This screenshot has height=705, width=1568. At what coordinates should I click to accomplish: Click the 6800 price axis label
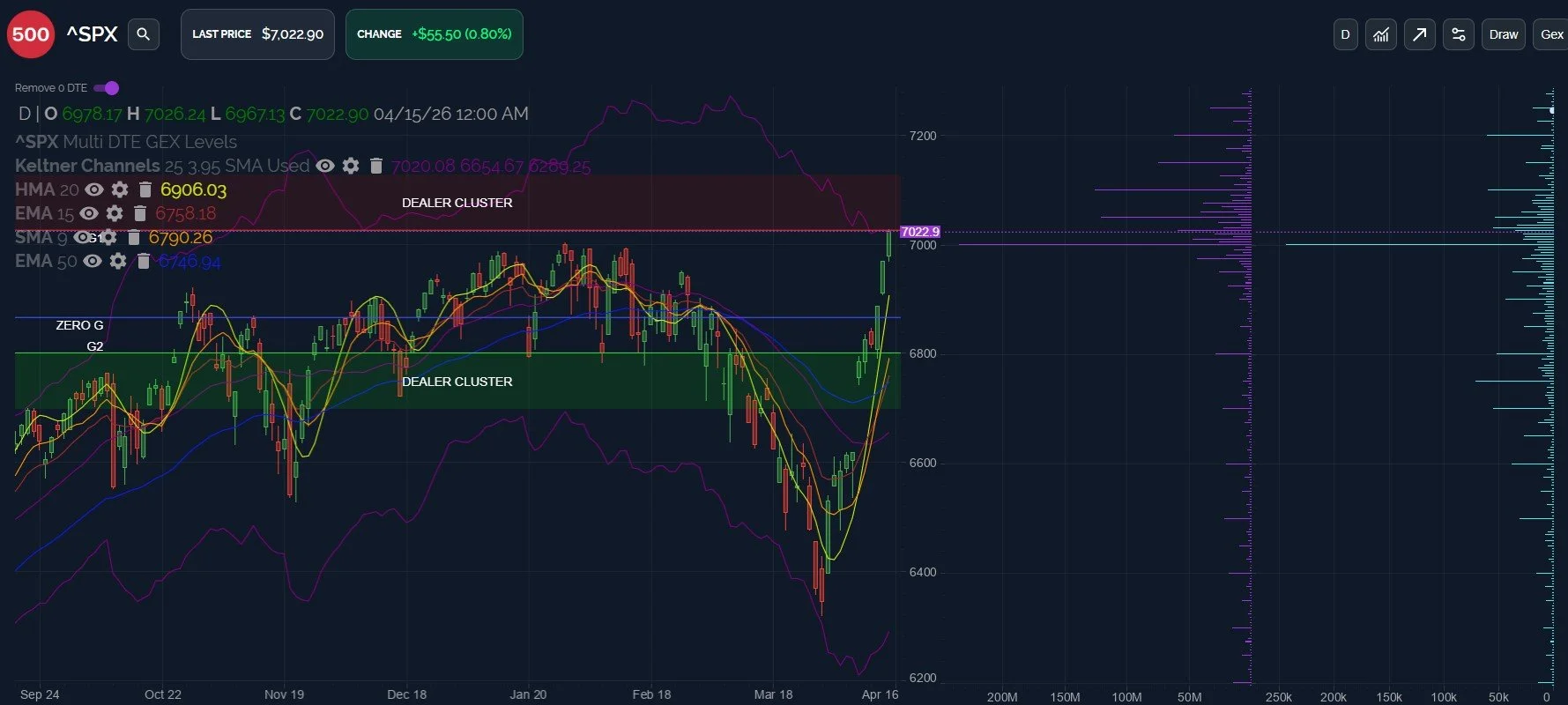tap(923, 353)
